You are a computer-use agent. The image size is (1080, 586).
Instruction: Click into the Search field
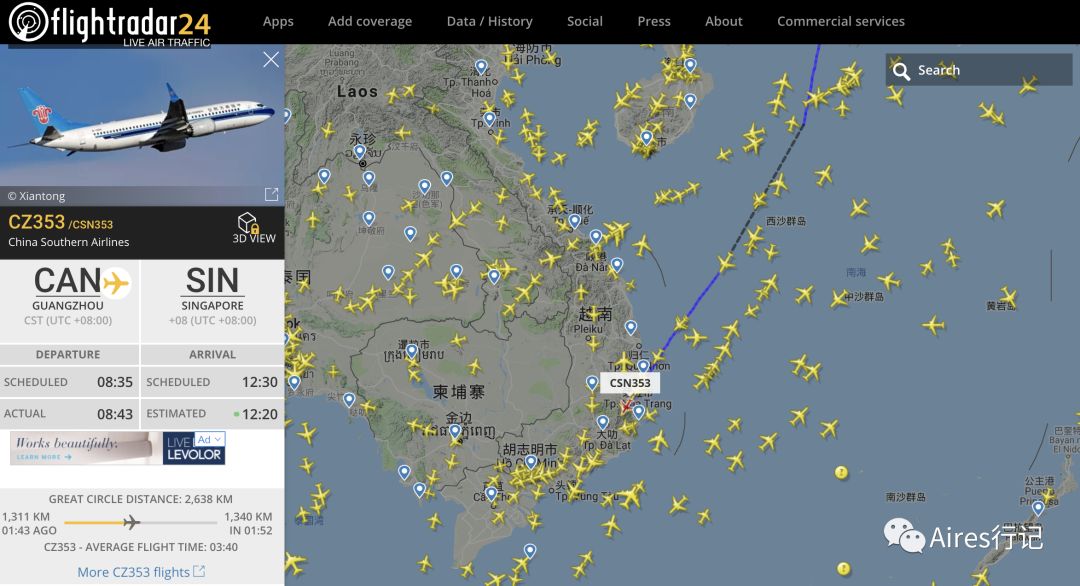click(979, 70)
